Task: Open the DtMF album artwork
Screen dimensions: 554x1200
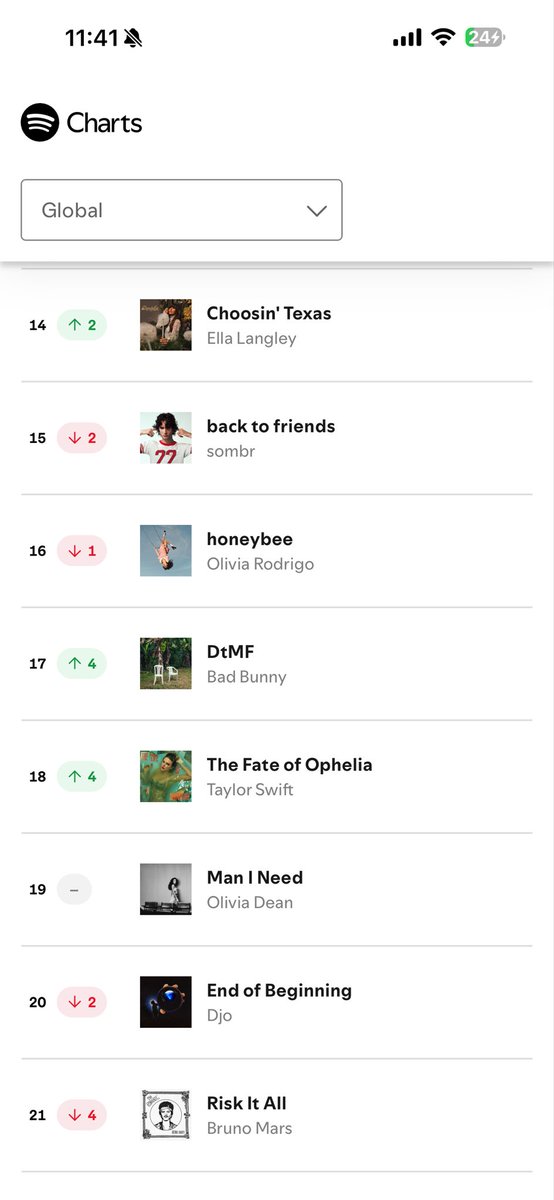Action: pyautogui.click(x=166, y=664)
